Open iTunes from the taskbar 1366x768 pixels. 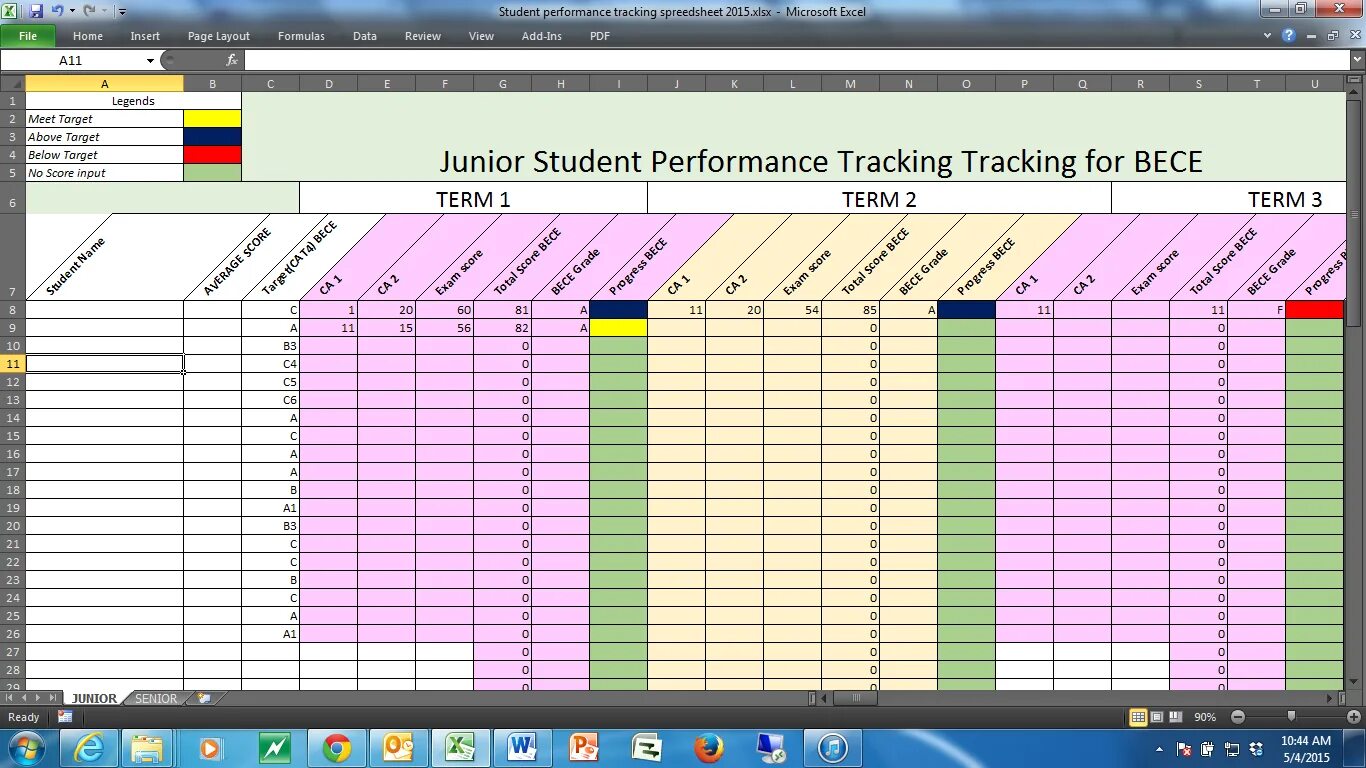833,748
